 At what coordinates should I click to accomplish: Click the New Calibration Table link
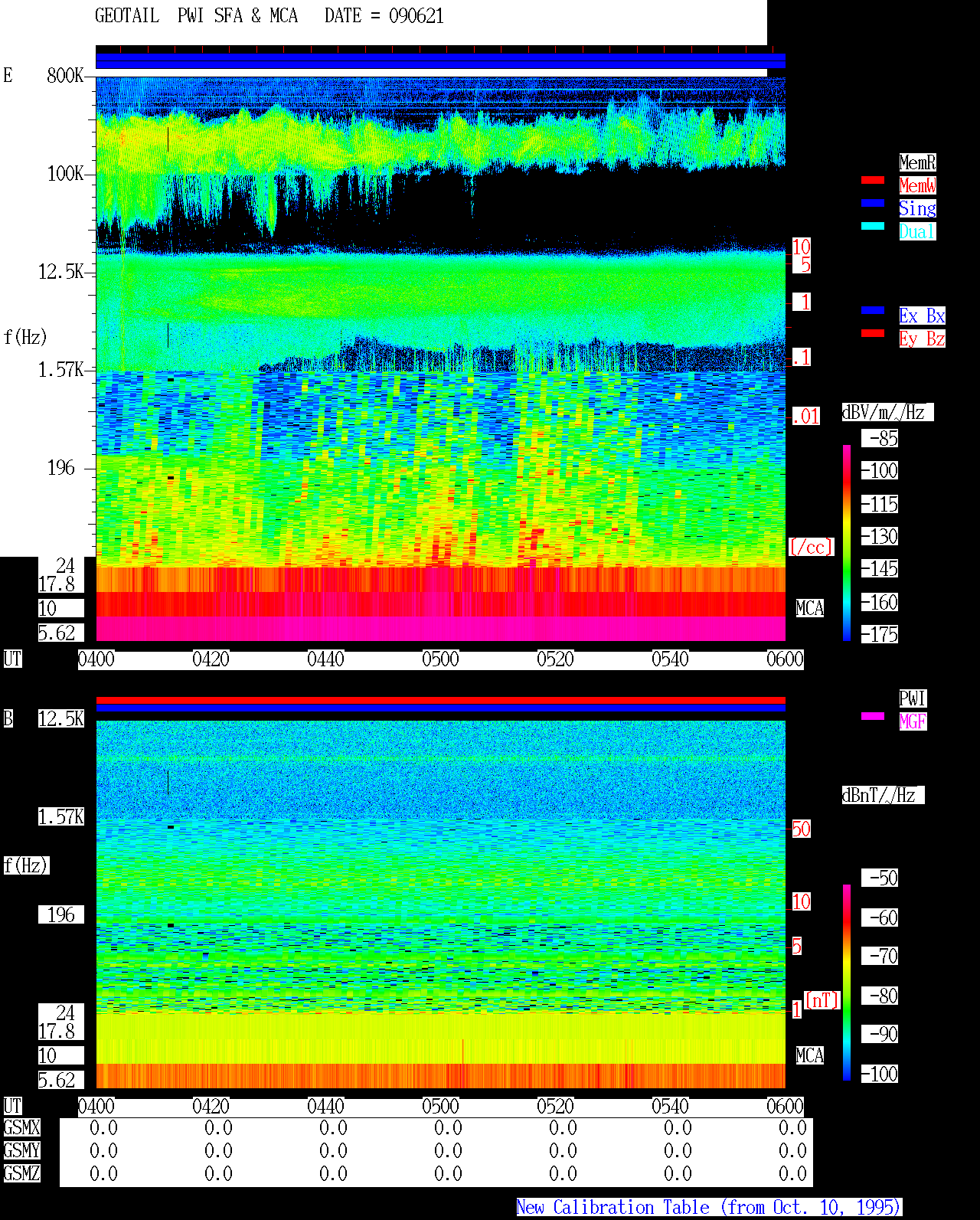click(709, 1207)
